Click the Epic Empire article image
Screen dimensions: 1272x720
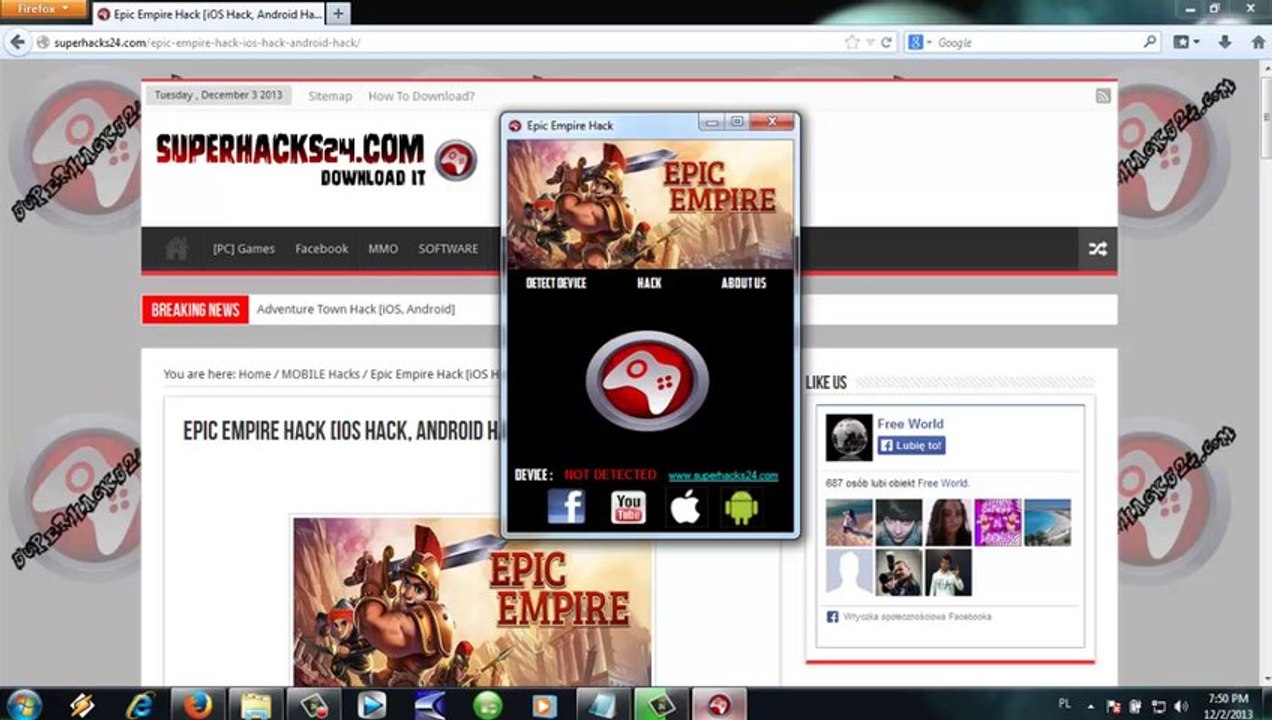pos(471,602)
